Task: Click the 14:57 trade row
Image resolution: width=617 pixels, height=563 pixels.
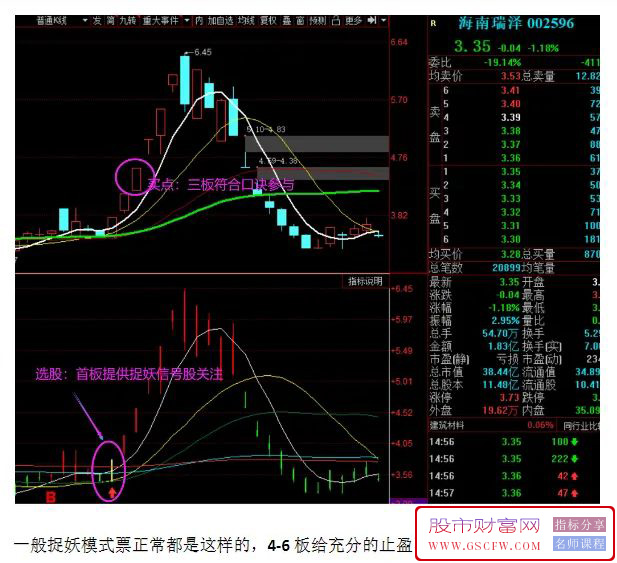Action: click(x=514, y=493)
